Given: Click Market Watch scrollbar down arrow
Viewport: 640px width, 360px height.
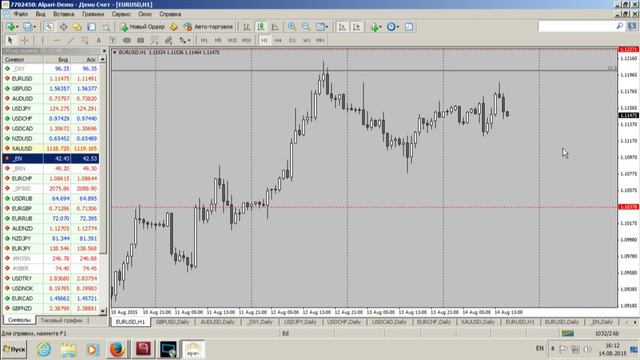Looking at the screenshot, I should pyautogui.click(x=103, y=311).
